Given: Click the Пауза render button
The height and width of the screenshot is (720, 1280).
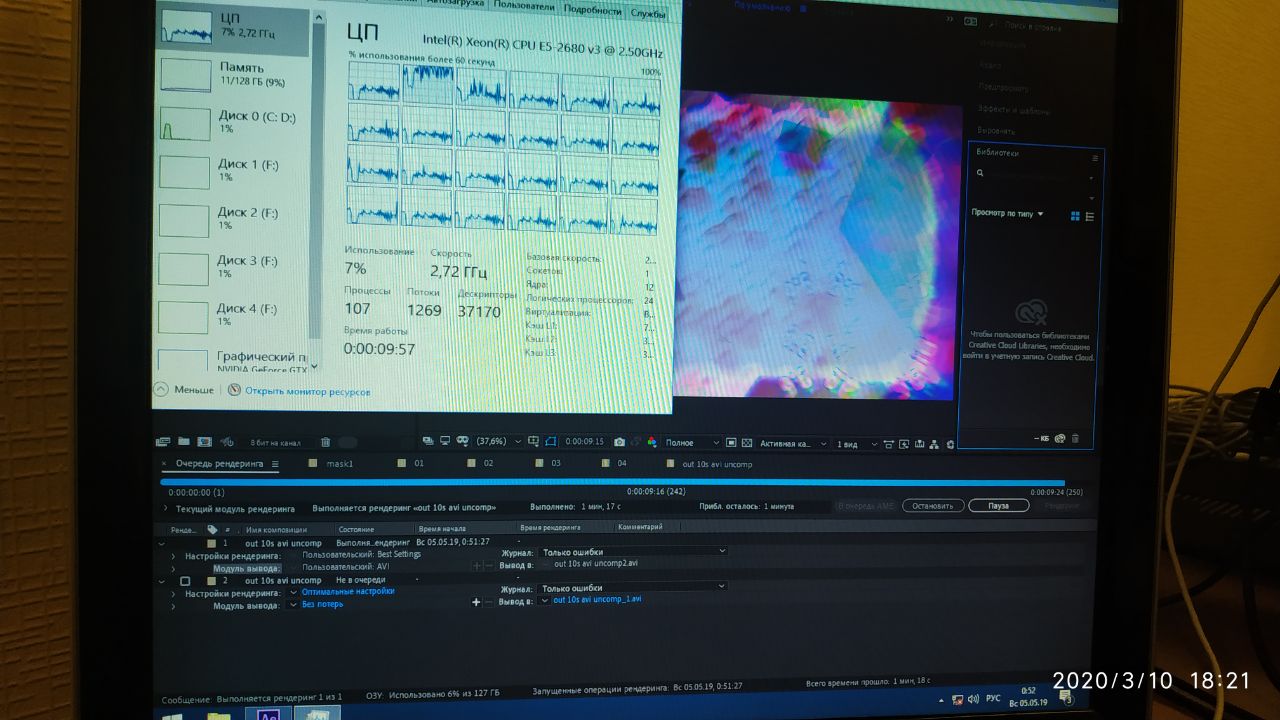Looking at the screenshot, I should (x=998, y=506).
